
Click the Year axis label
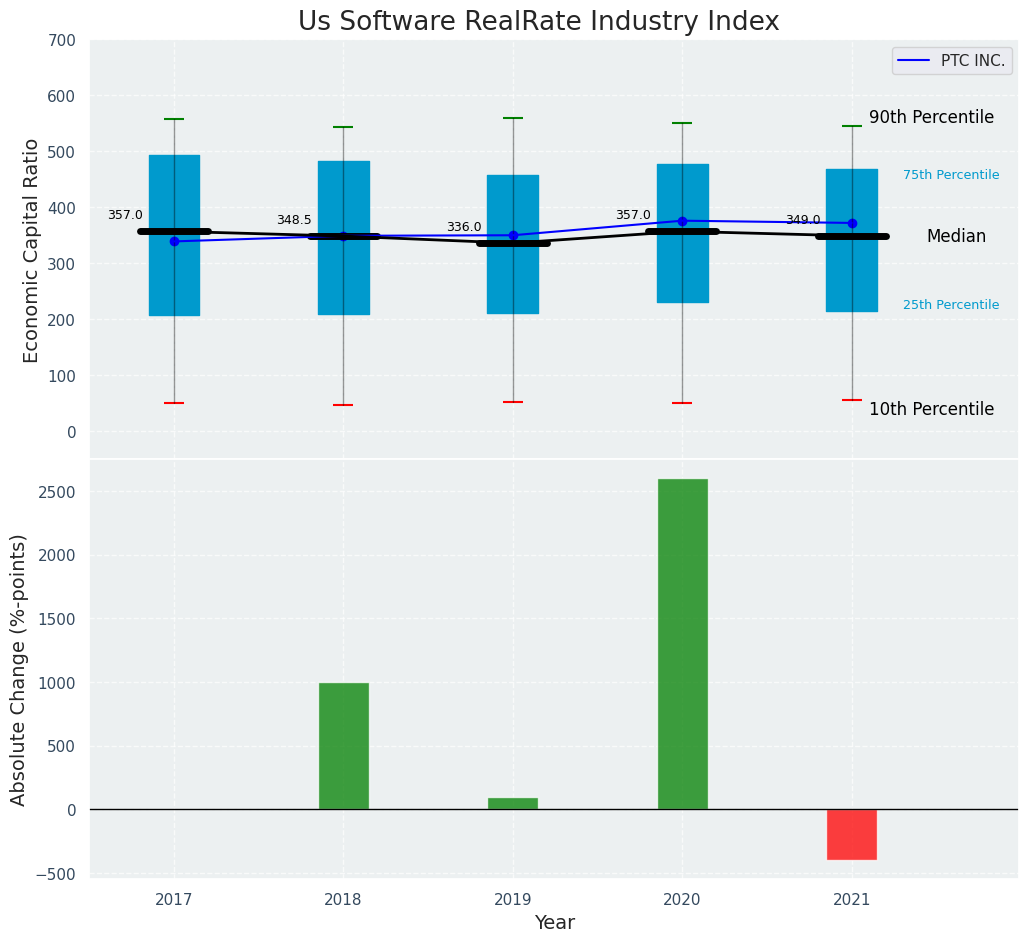point(555,922)
